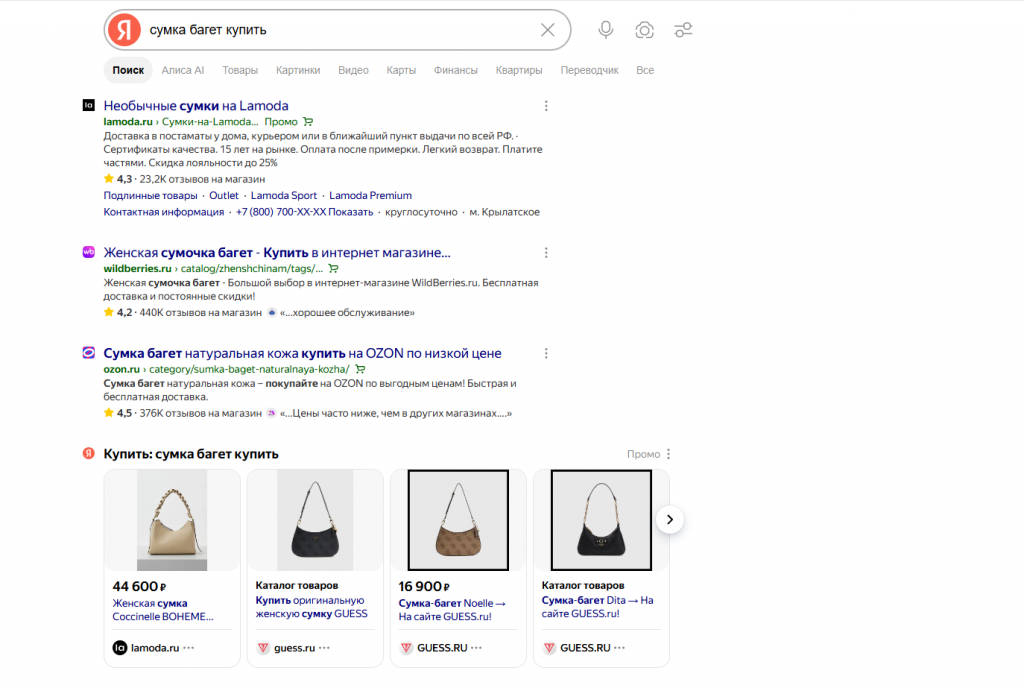1024x688 pixels.
Task: Open brown Noelle bag thumbnail
Action: pyautogui.click(x=458, y=520)
